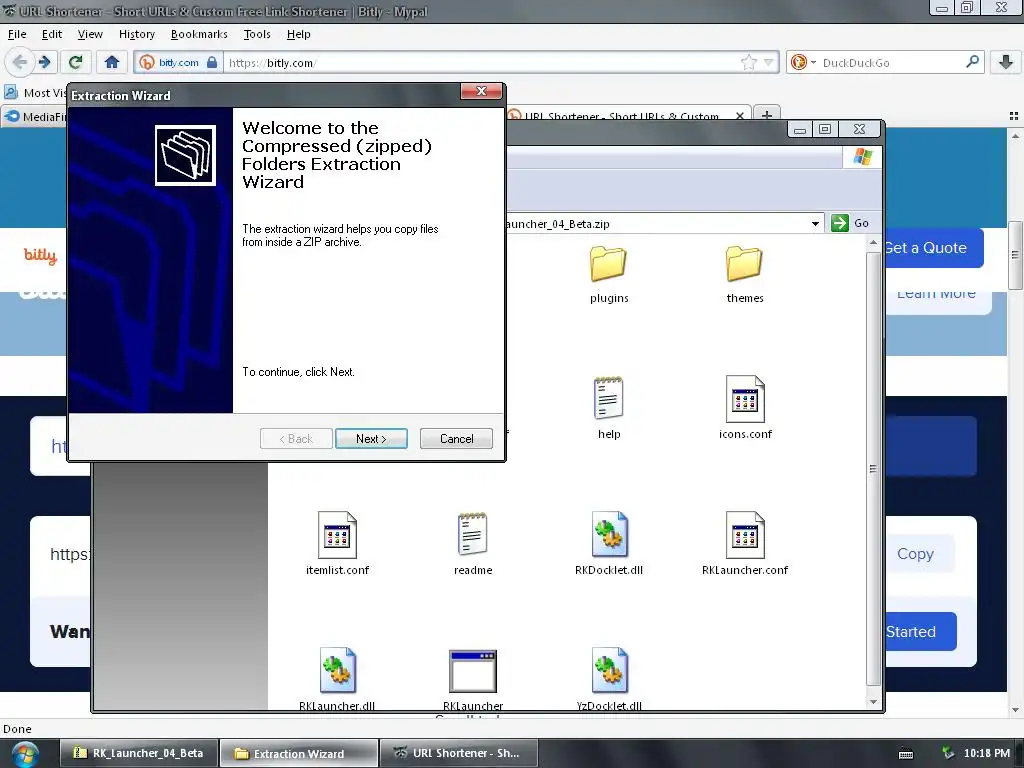Viewport: 1024px width, 768px height.
Task: Open the Help menu
Action: tap(298, 34)
